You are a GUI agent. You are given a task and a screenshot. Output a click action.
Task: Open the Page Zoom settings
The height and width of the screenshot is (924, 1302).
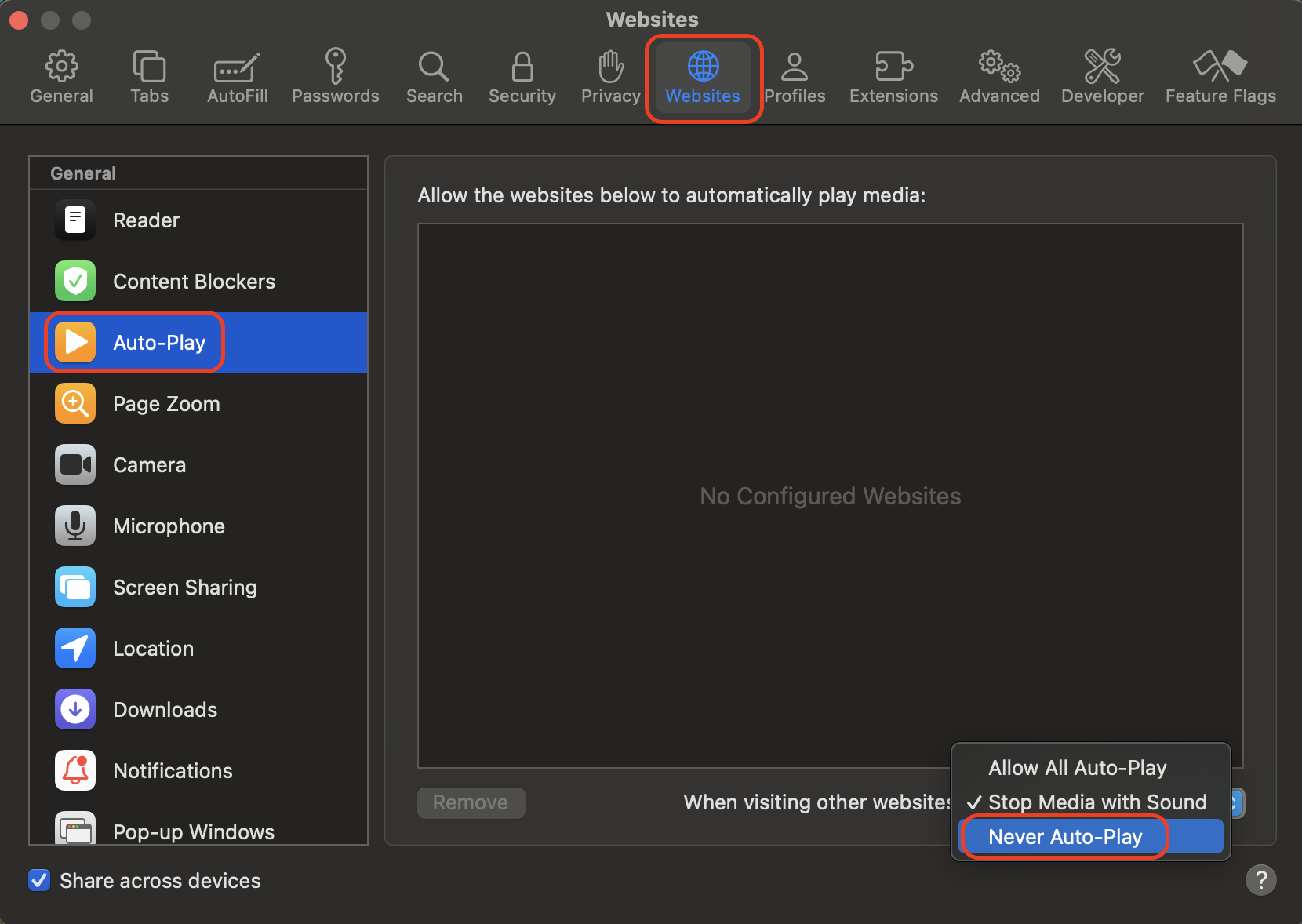coord(166,403)
